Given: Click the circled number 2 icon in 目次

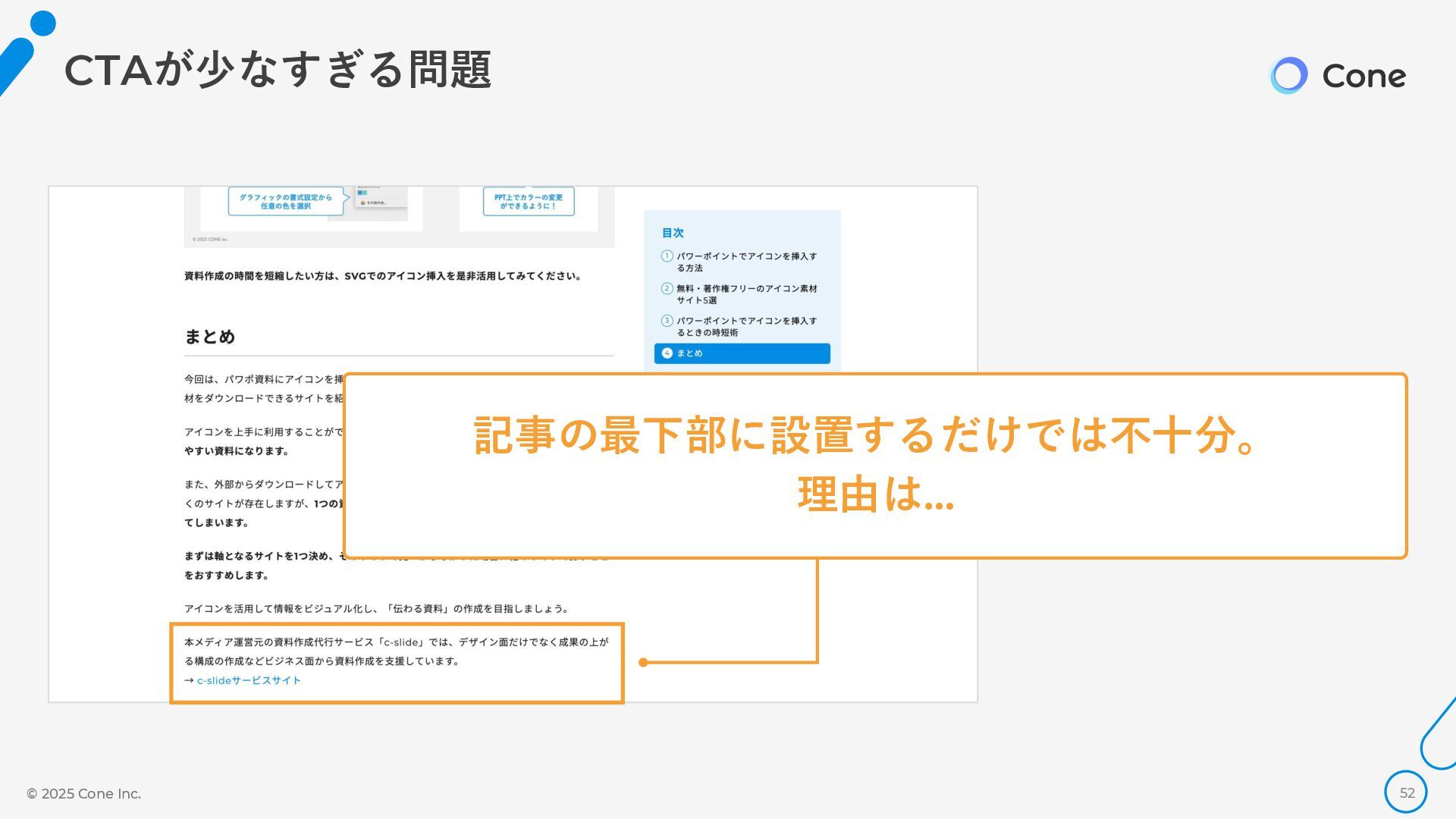Looking at the screenshot, I should [x=667, y=288].
